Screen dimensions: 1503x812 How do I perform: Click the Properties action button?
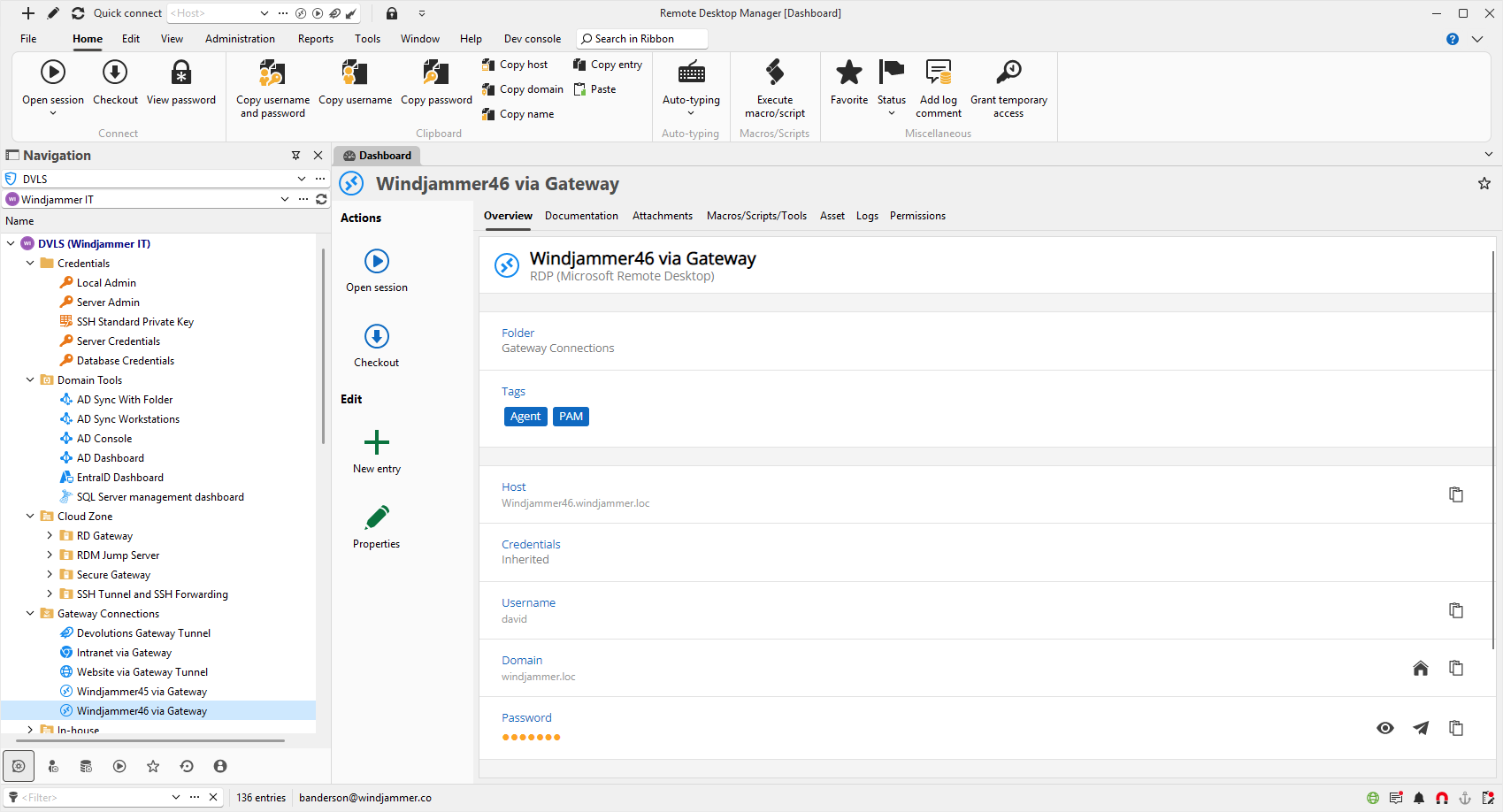[x=377, y=526]
